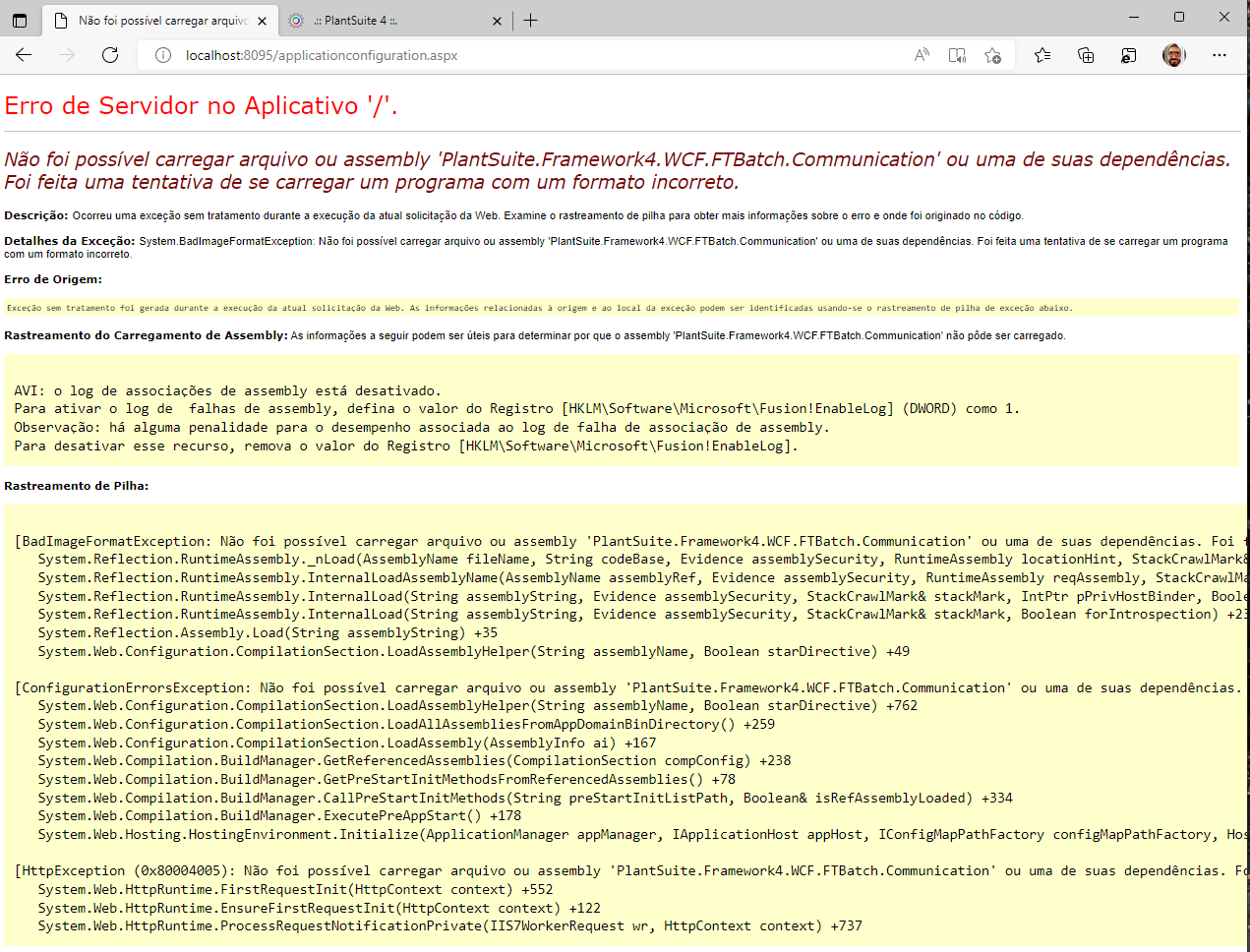This screenshot has width=1250, height=952.
Task: Click the 'AVI: o log de associações' line
Action: pyautogui.click(x=227, y=390)
